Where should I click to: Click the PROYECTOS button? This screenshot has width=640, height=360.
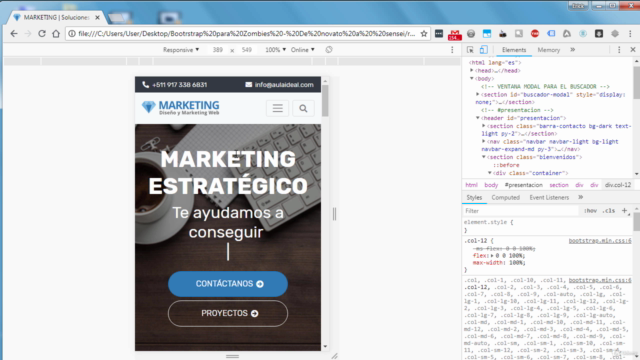pyautogui.click(x=228, y=313)
